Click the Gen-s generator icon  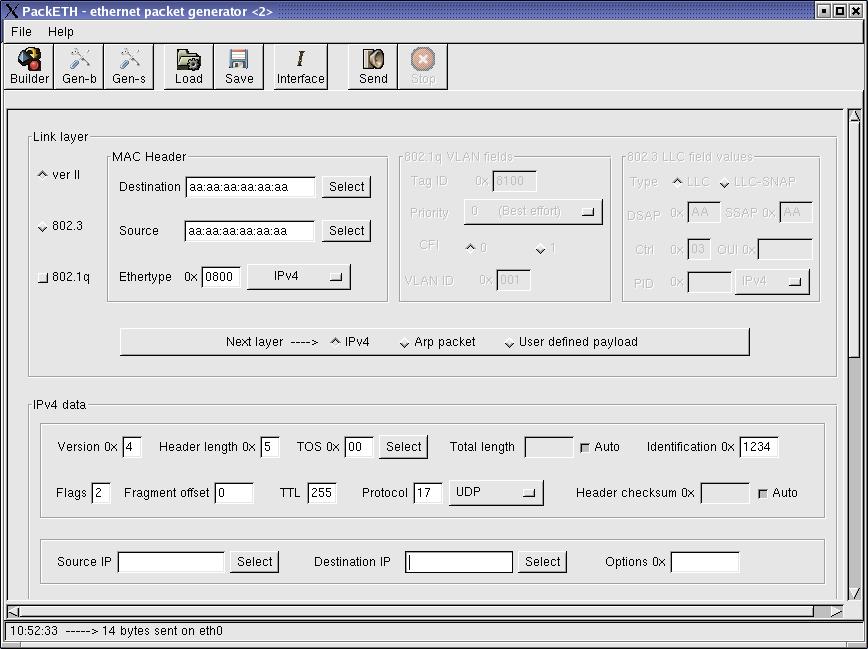point(129,60)
